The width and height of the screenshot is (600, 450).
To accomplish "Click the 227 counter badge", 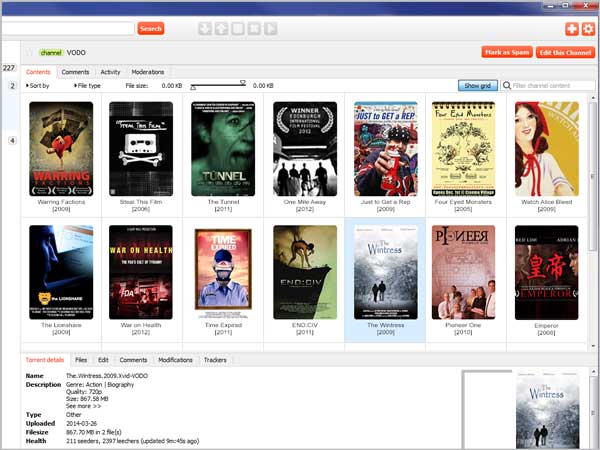I will point(9,68).
